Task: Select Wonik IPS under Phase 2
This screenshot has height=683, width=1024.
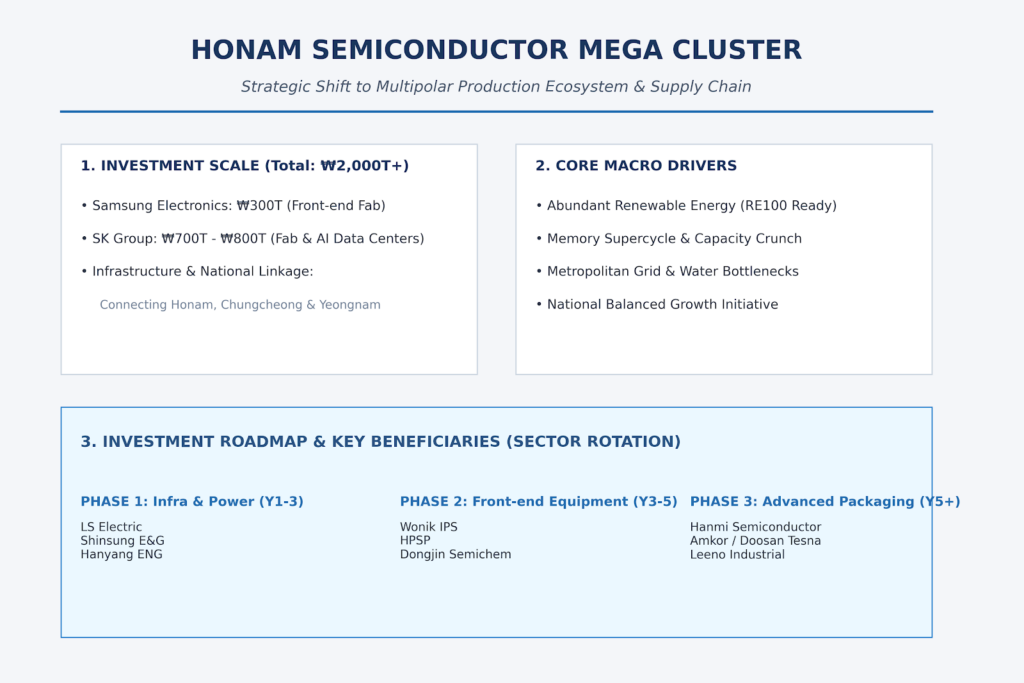Action: coord(428,527)
